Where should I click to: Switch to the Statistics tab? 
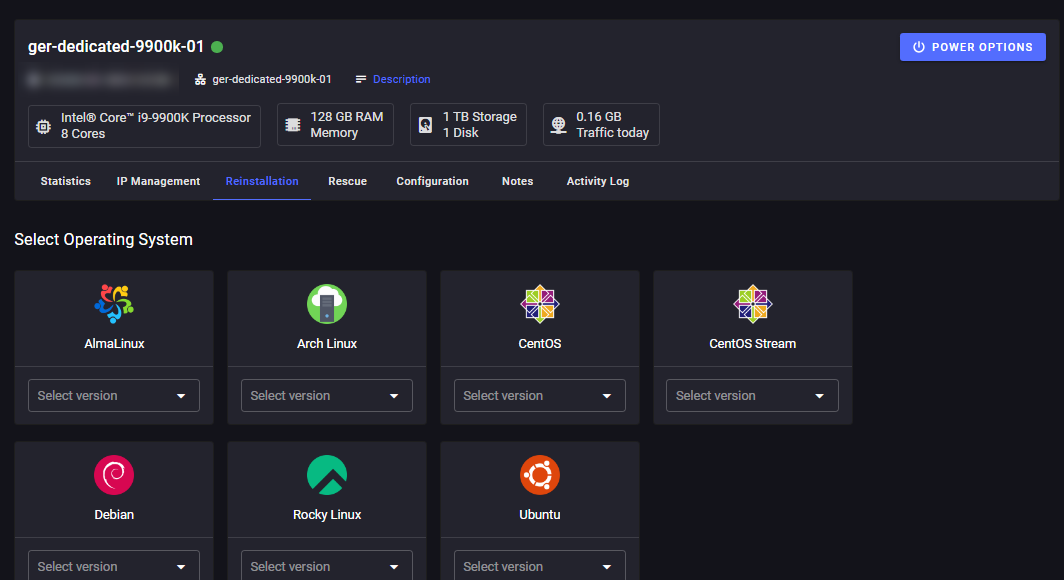click(64, 181)
